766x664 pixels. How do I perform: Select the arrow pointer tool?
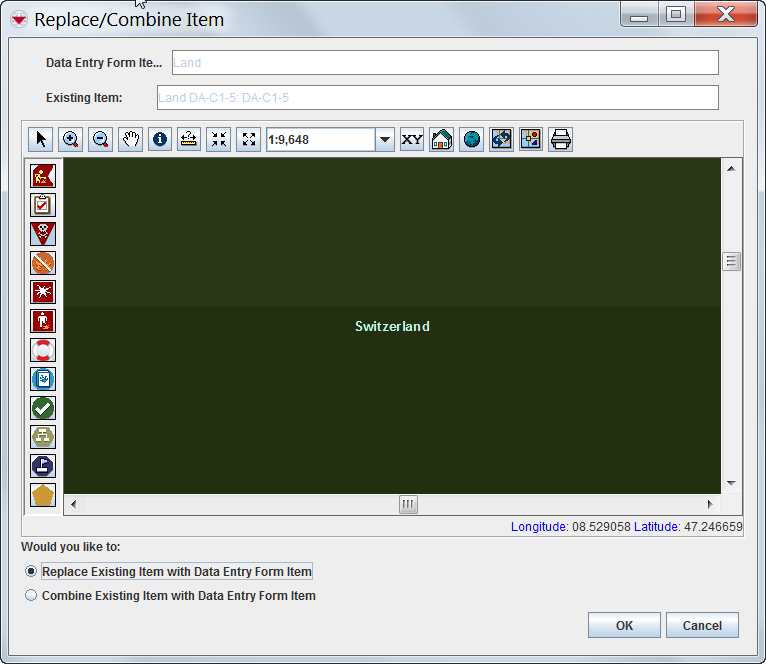click(41, 140)
